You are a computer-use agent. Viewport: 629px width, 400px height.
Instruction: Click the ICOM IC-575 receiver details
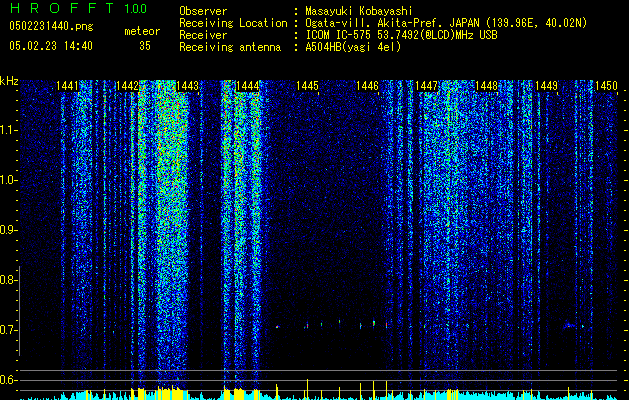pyautogui.click(x=401, y=35)
